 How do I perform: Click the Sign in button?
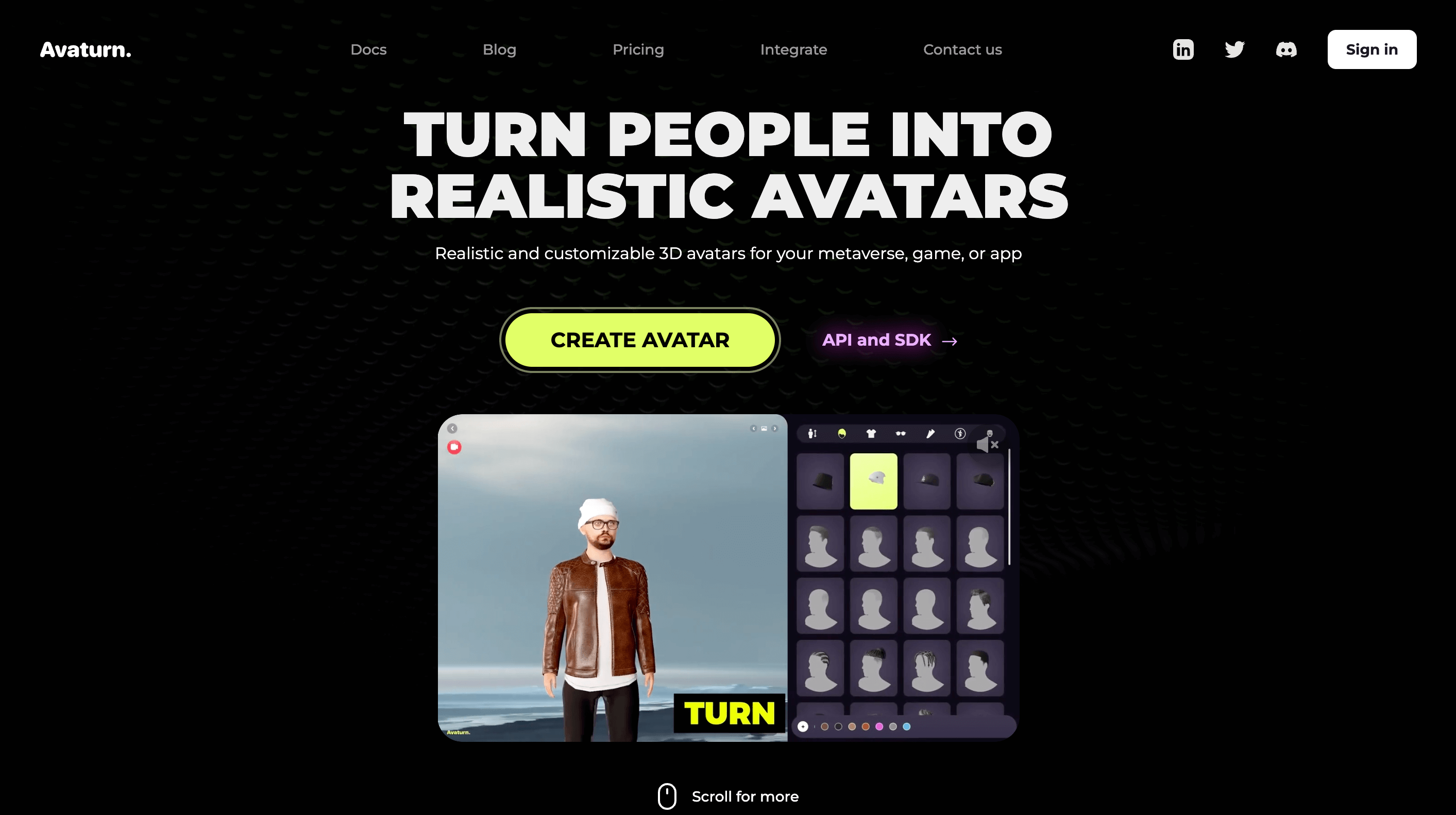[1371, 49]
